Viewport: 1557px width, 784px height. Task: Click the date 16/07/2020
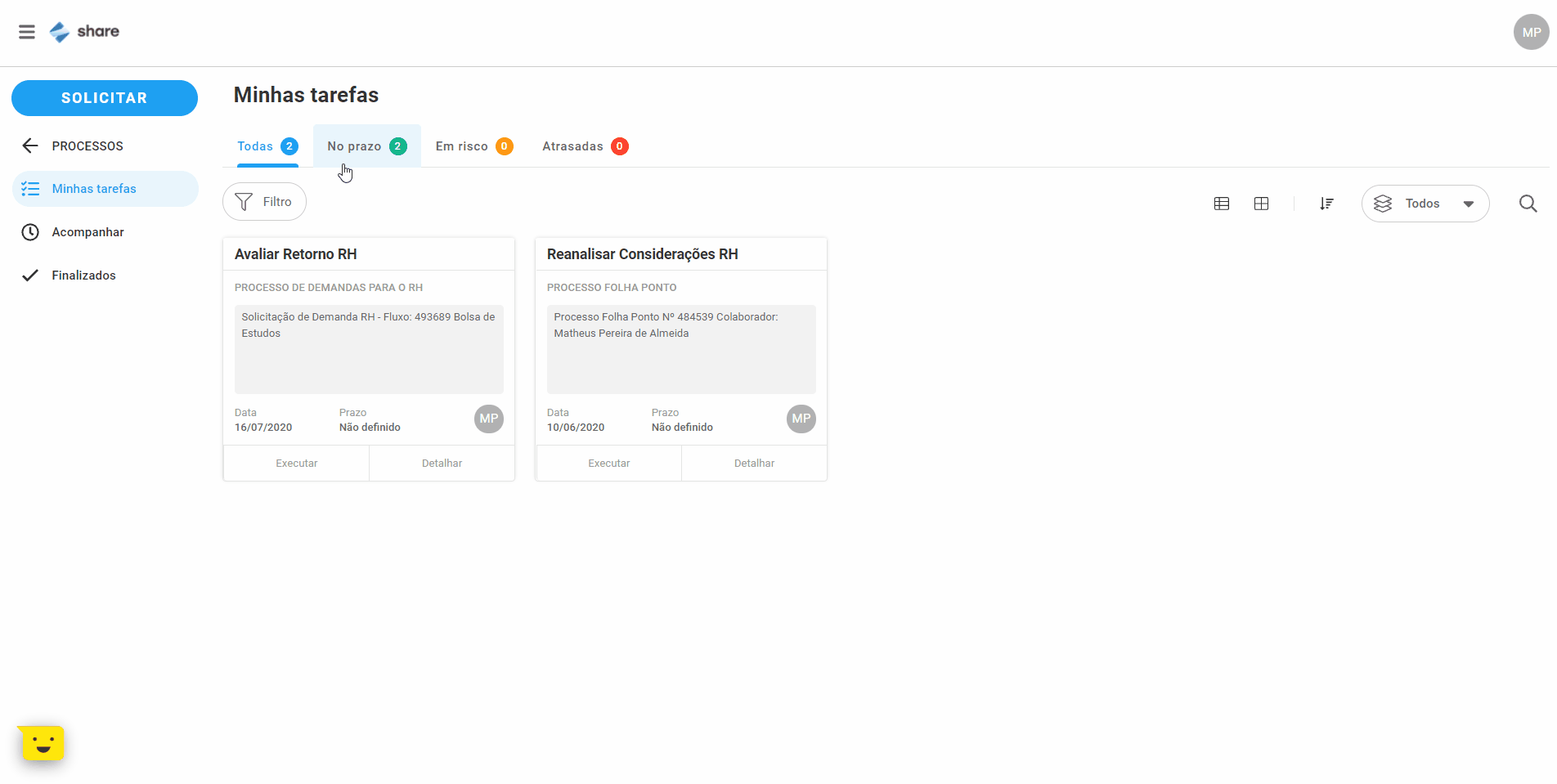(x=263, y=428)
